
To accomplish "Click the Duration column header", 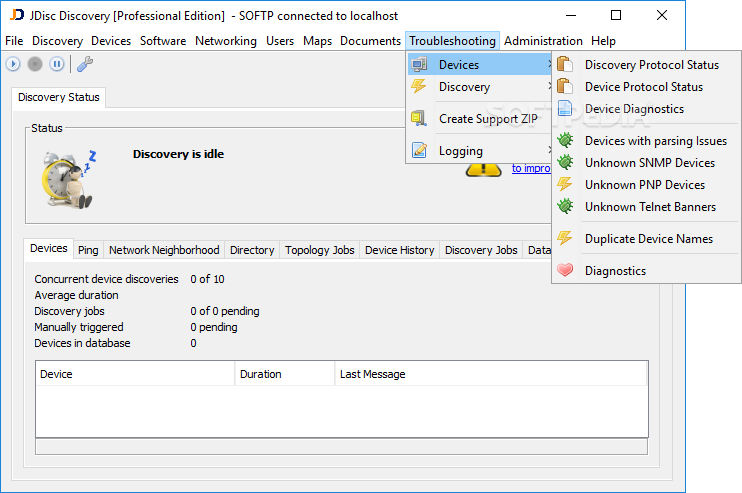I will (284, 374).
